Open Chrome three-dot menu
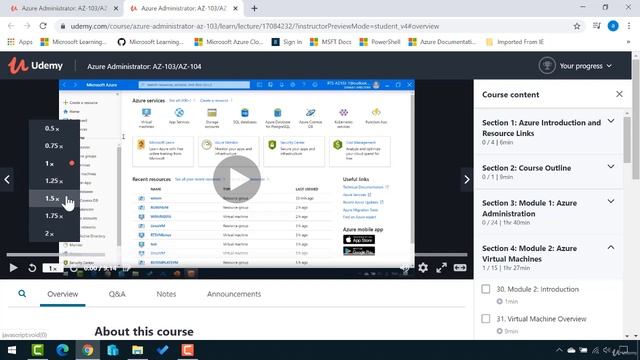Image resolution: width=640 pixels, height=360 pixels. pyautogui.click(x=629, y=26)
